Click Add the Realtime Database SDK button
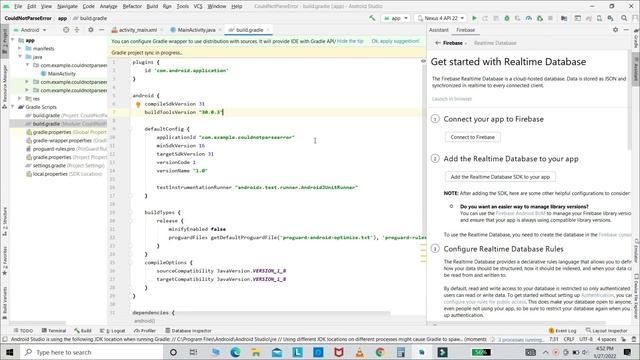Screen dimensions: 640x360 [500, 177]
